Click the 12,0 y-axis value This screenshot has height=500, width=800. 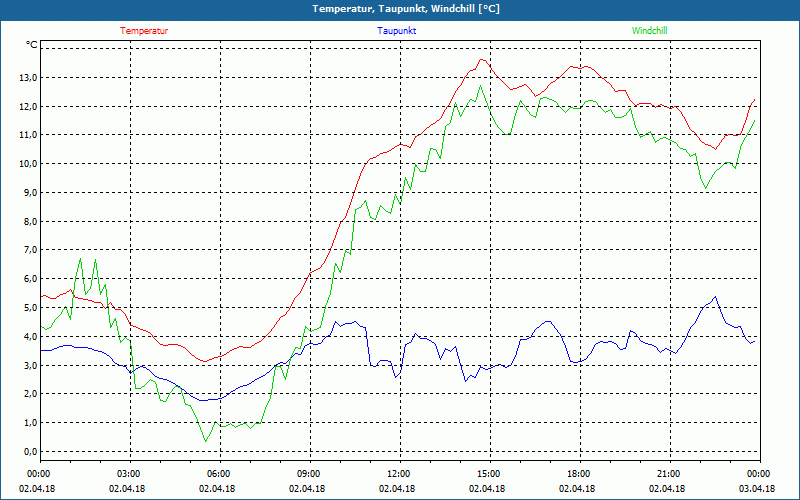(x=28, y=107)
